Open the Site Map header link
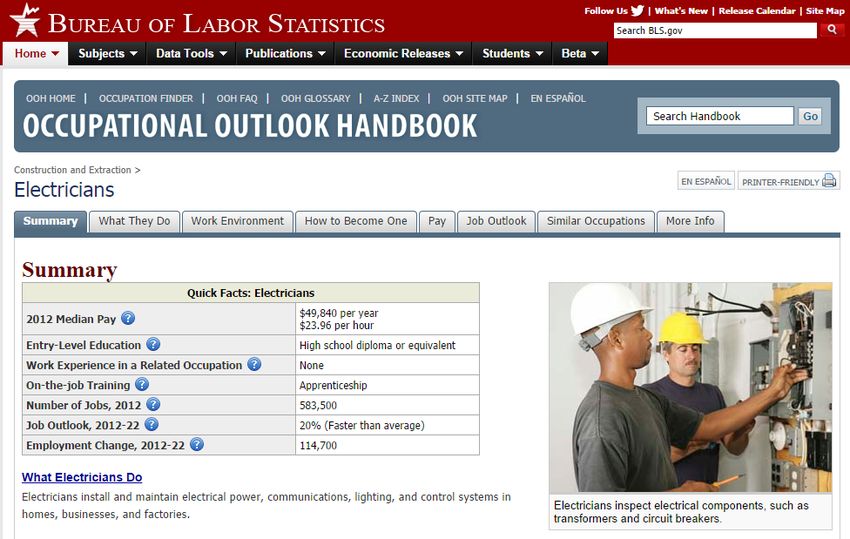 pyautogui.click(x=825, y=11)
